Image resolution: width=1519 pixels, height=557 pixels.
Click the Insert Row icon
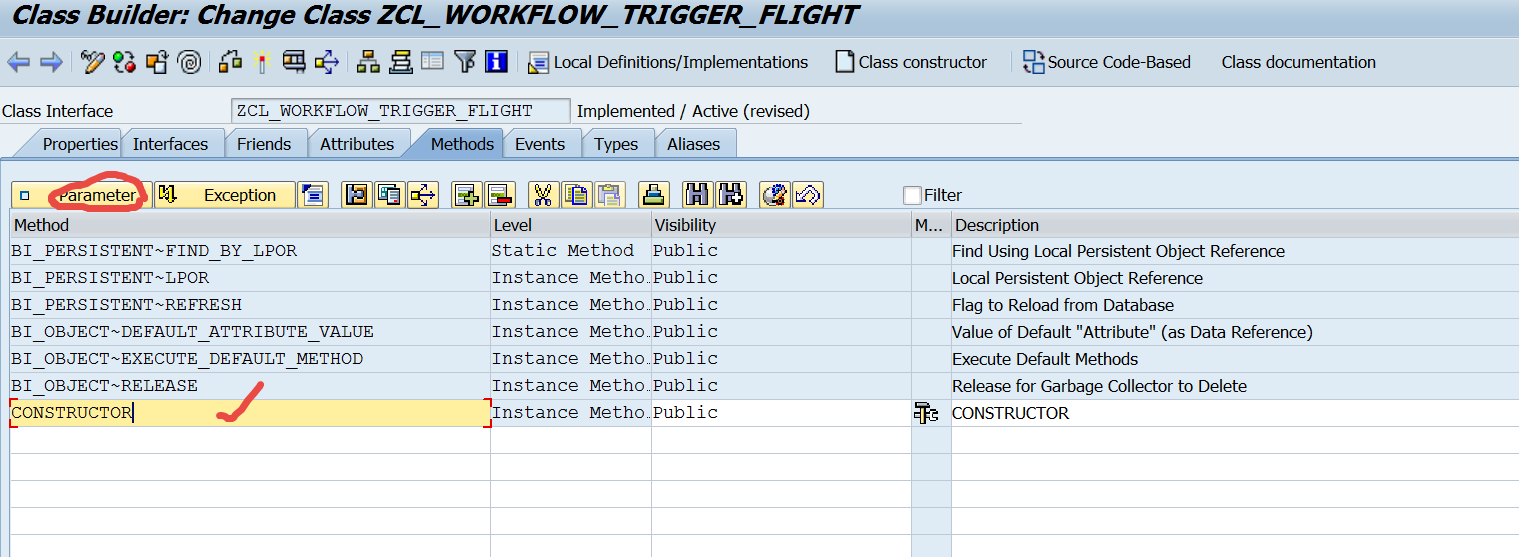(466, 195)
